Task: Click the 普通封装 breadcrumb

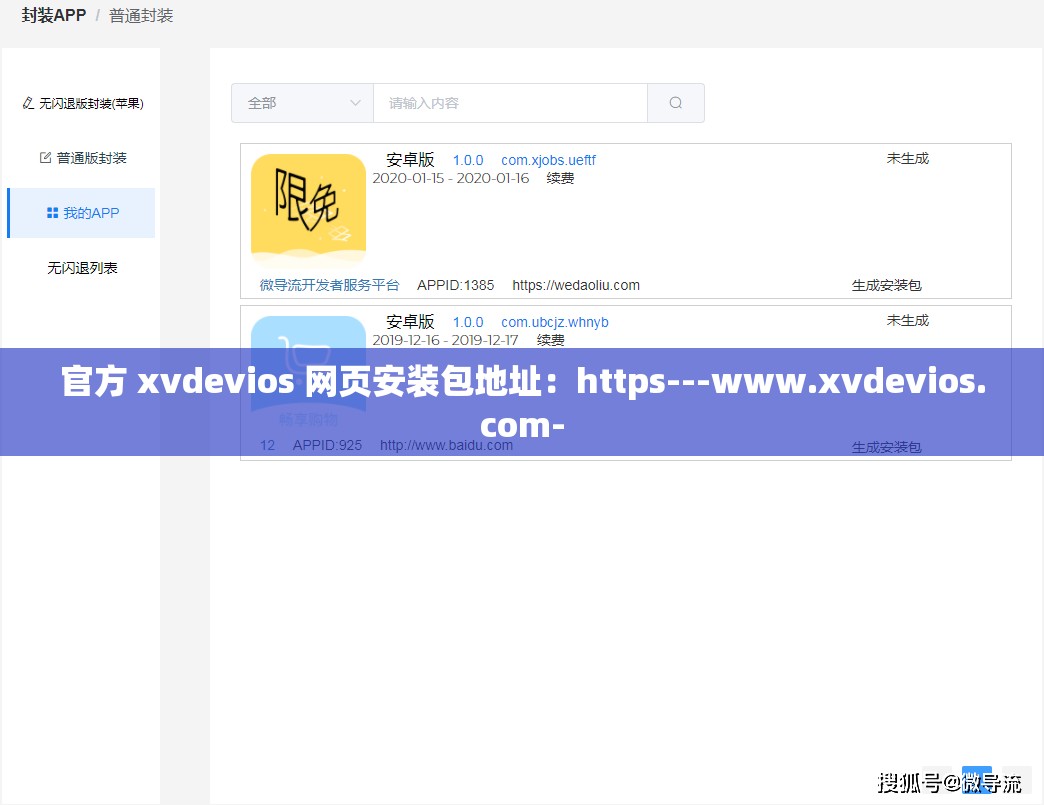Action: 140,15
